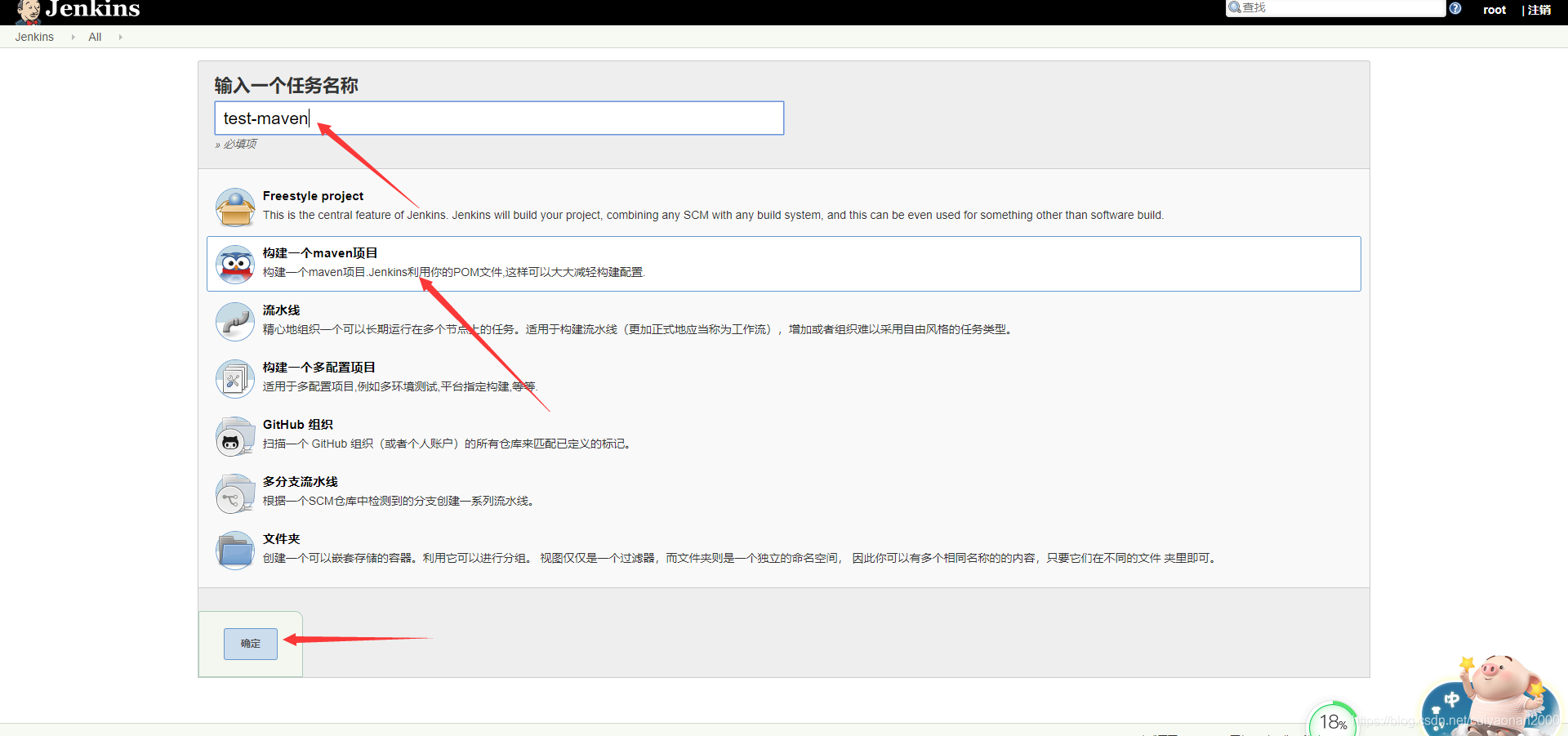
Task: Go to Jenkins breadcrumb link
Action: click(x=34, y=37)
